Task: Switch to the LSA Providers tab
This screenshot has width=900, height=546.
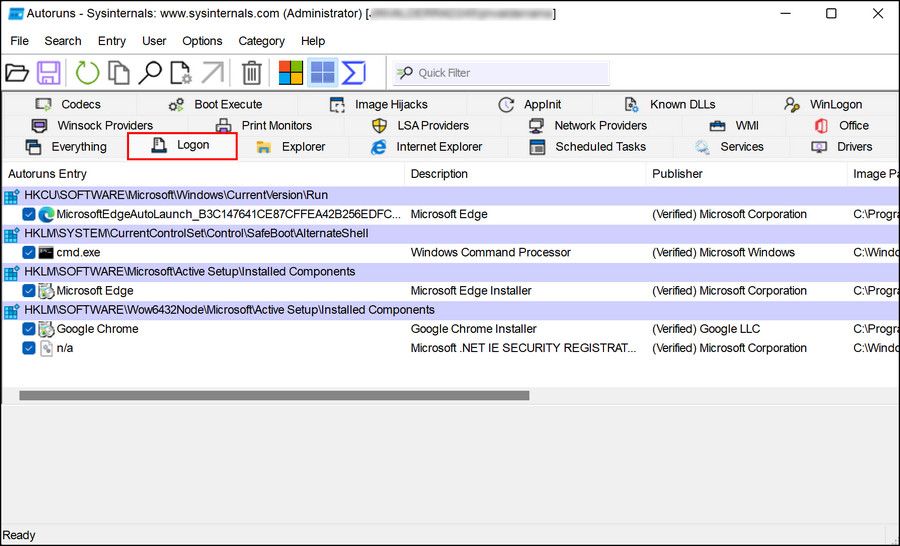Action: (421, 126)
